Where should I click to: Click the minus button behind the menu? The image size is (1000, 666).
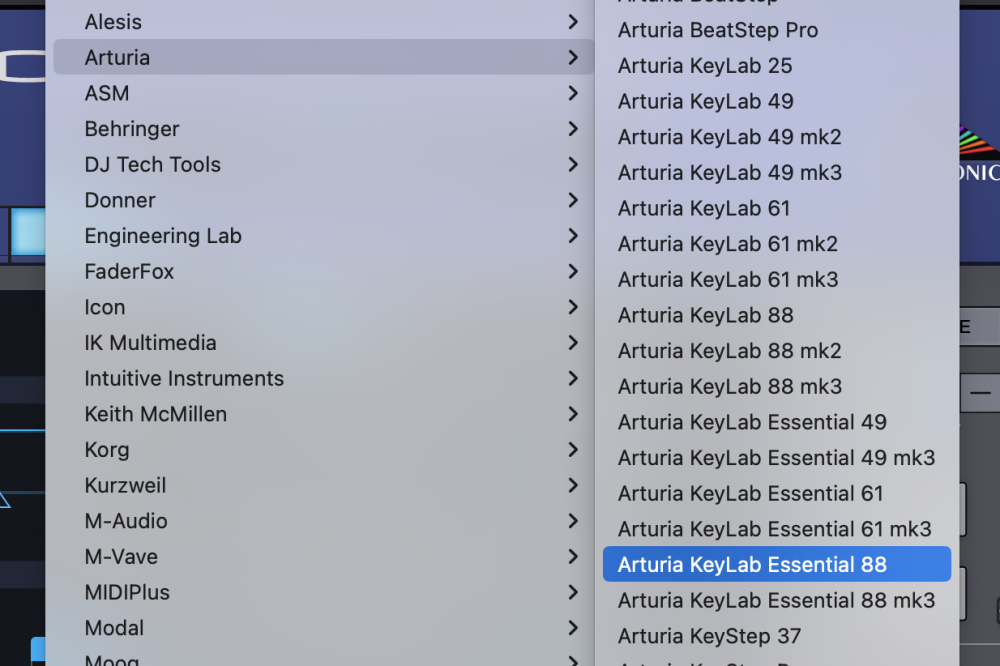click(x=980, y=393)
